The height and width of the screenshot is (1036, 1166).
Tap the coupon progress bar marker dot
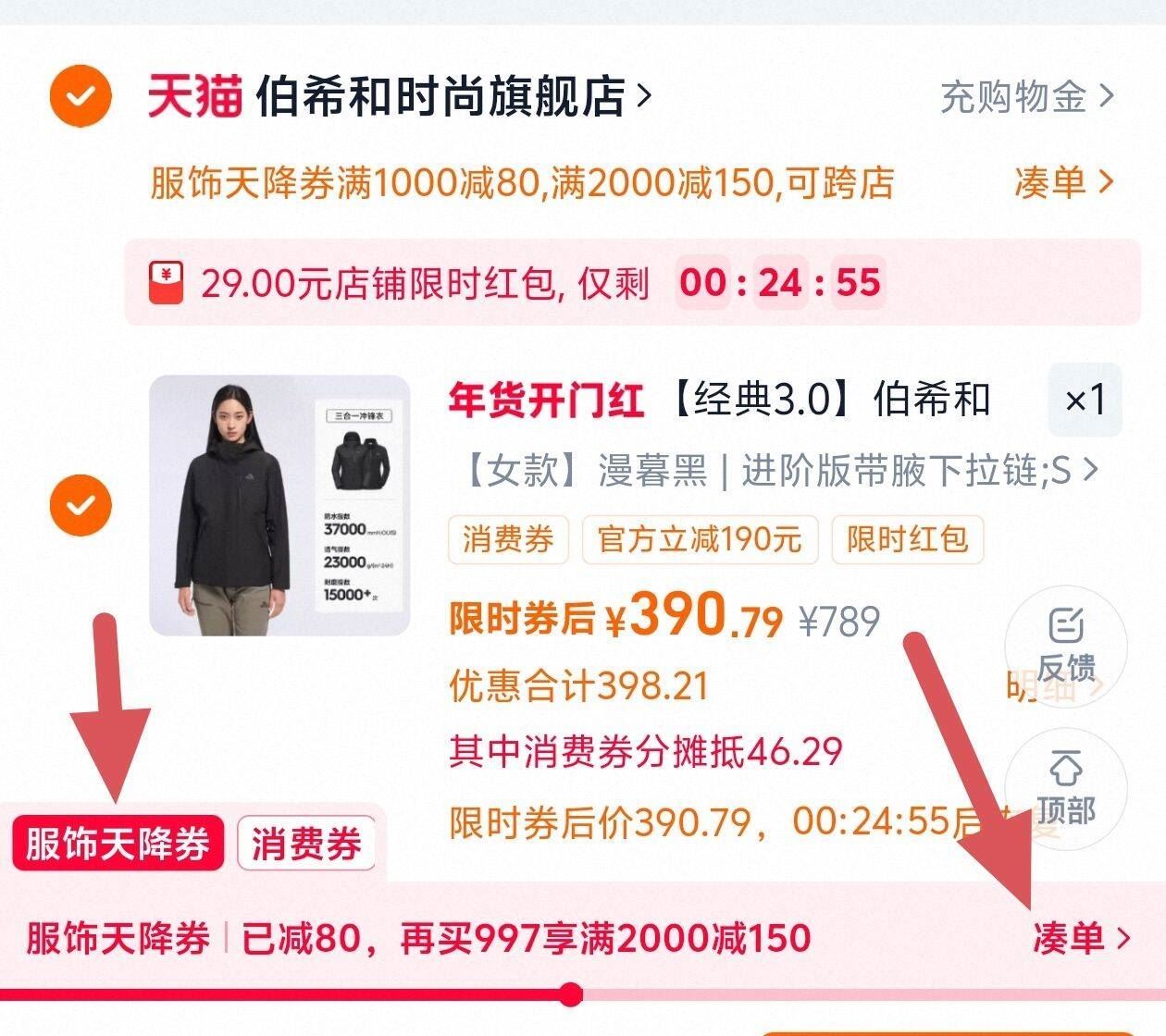point(571,994)
